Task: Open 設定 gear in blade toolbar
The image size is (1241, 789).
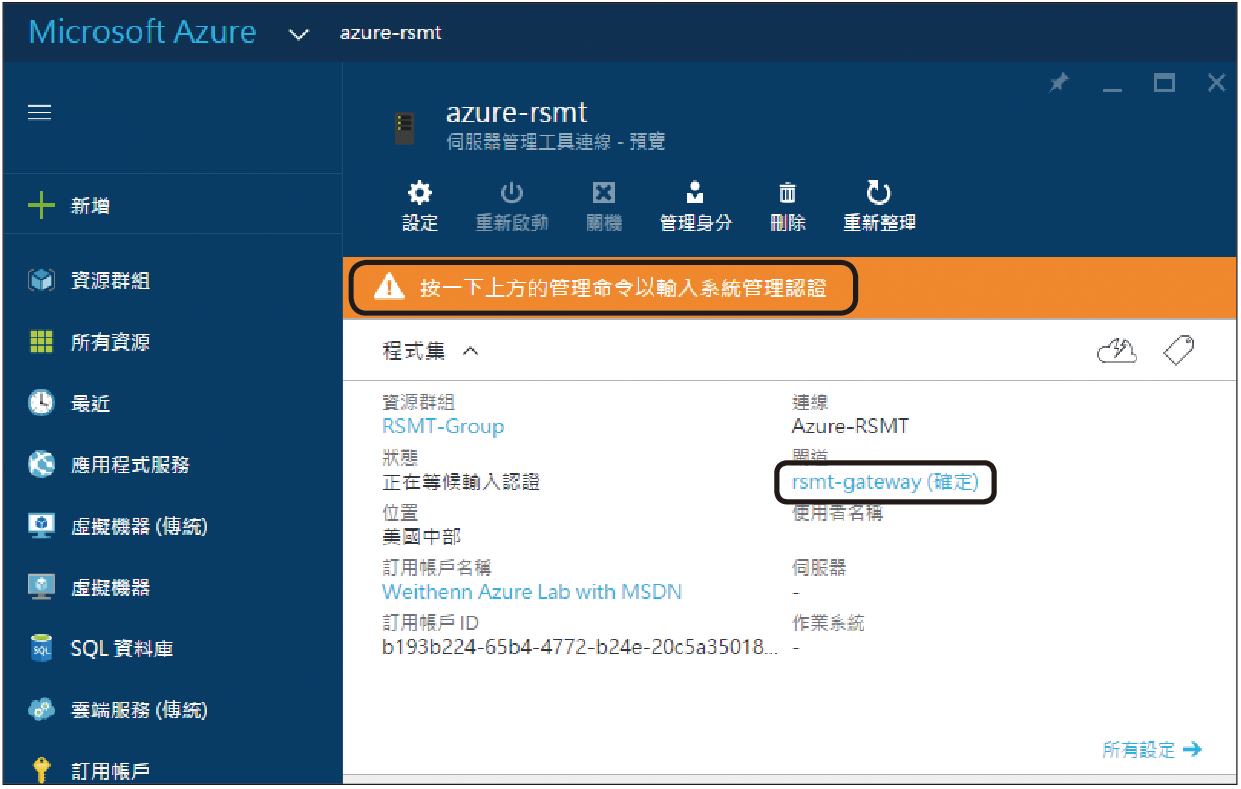Action: tap(420, 207)
